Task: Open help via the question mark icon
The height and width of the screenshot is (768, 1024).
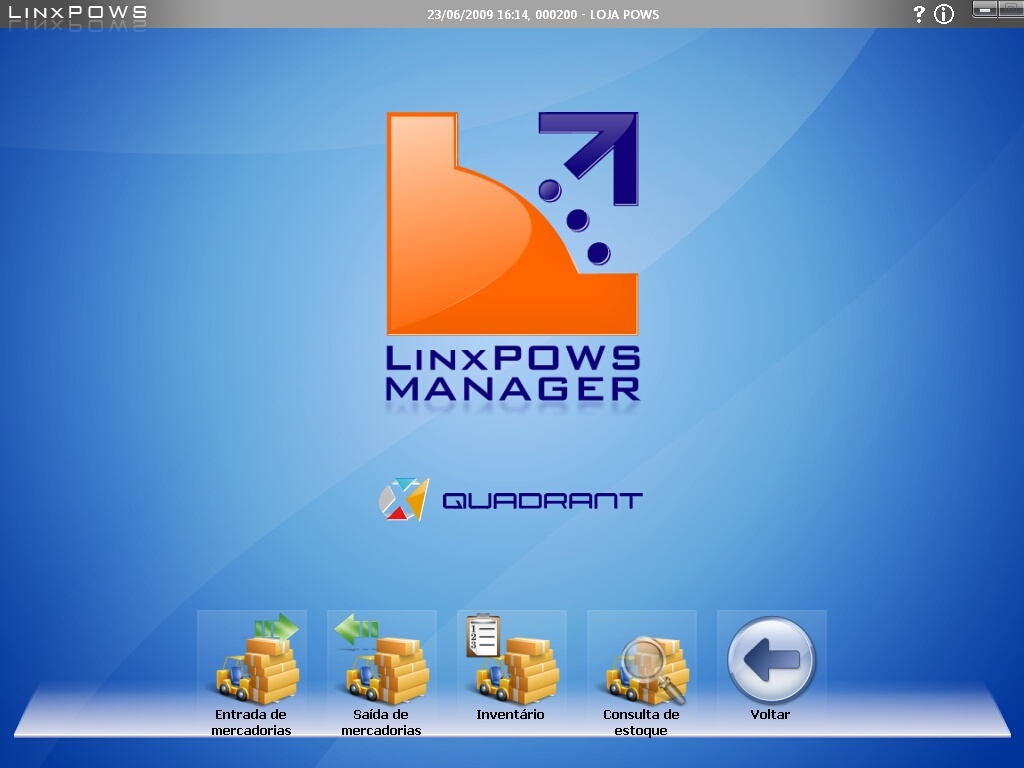Action: (x=919, y=14)
